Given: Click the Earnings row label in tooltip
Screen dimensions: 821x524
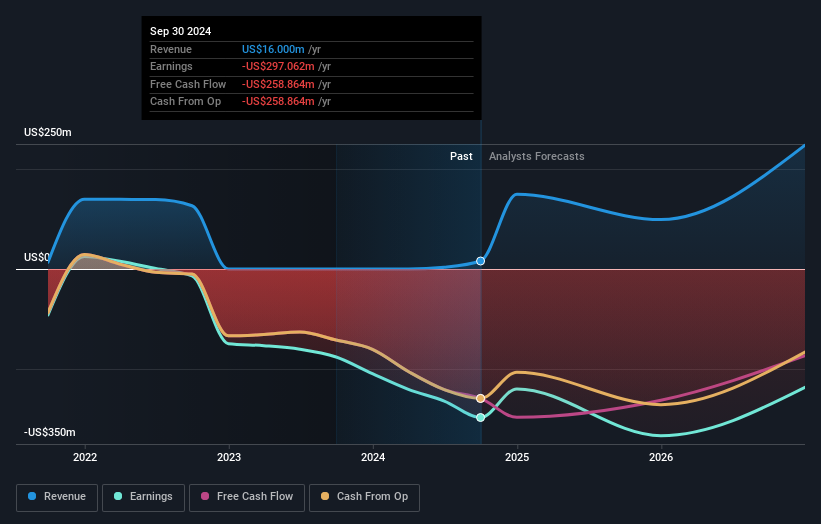Looking at the screenshot, I should (x=171, y=66).
